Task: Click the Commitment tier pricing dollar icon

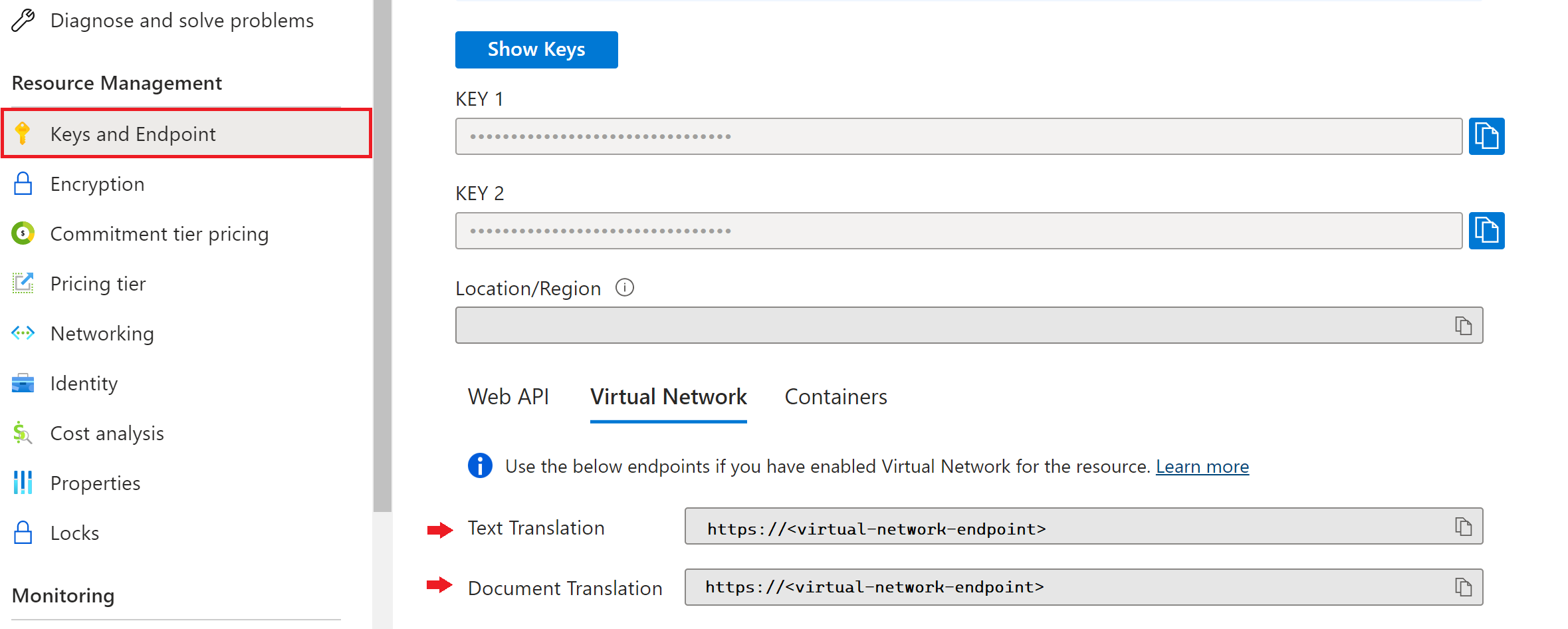Action: tap(23, 233)
